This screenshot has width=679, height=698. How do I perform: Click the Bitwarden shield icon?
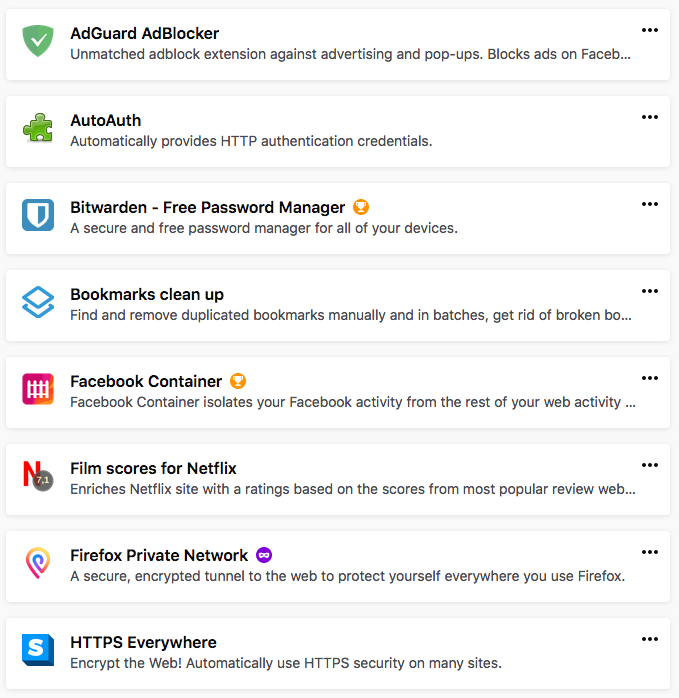(x=38, y=215)
